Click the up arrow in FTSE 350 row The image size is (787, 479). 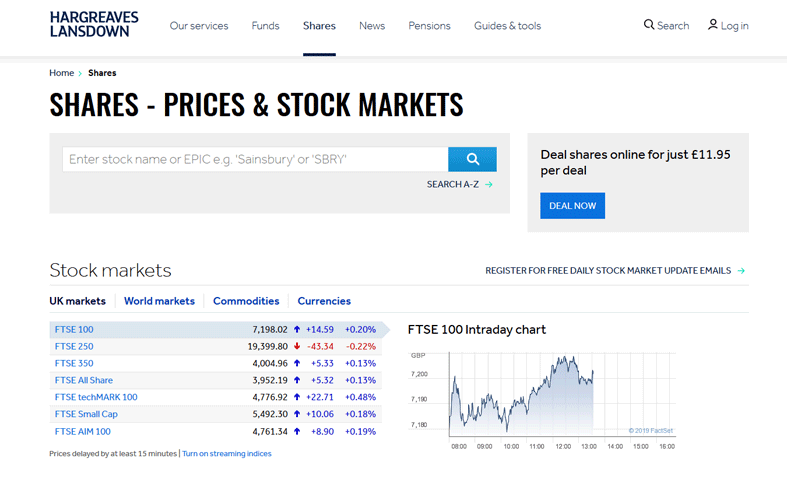pyautogui.click(x=297, y=363)
